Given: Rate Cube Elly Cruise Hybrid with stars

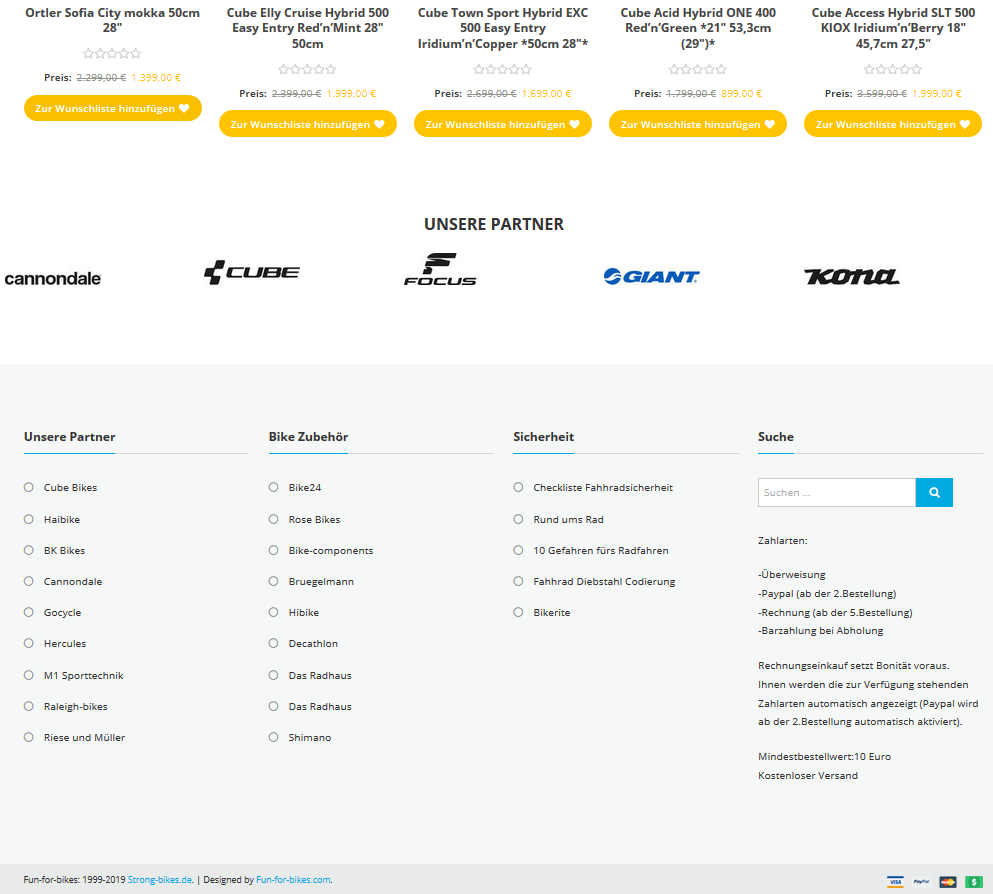Looking at the screenshot, I should click(307, 70).
